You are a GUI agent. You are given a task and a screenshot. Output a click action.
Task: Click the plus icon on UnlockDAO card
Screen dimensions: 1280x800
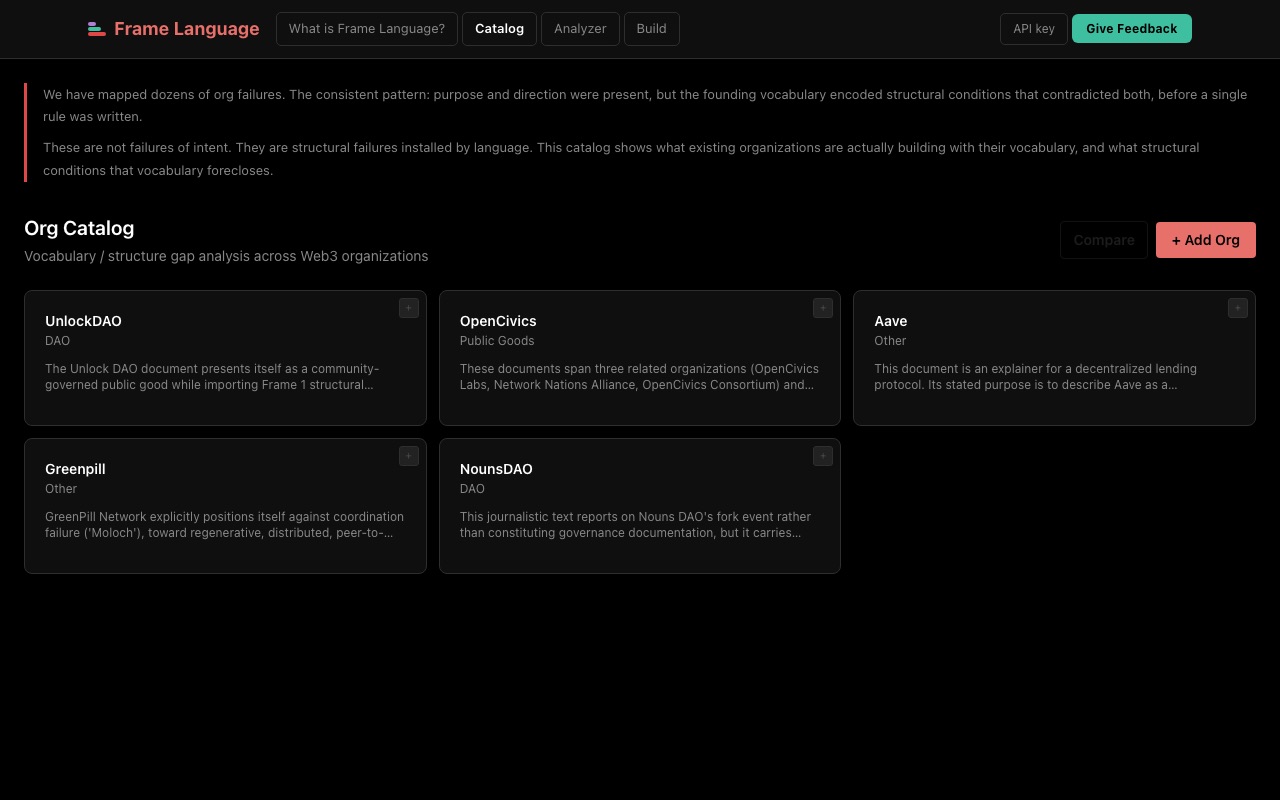(409, 308)
